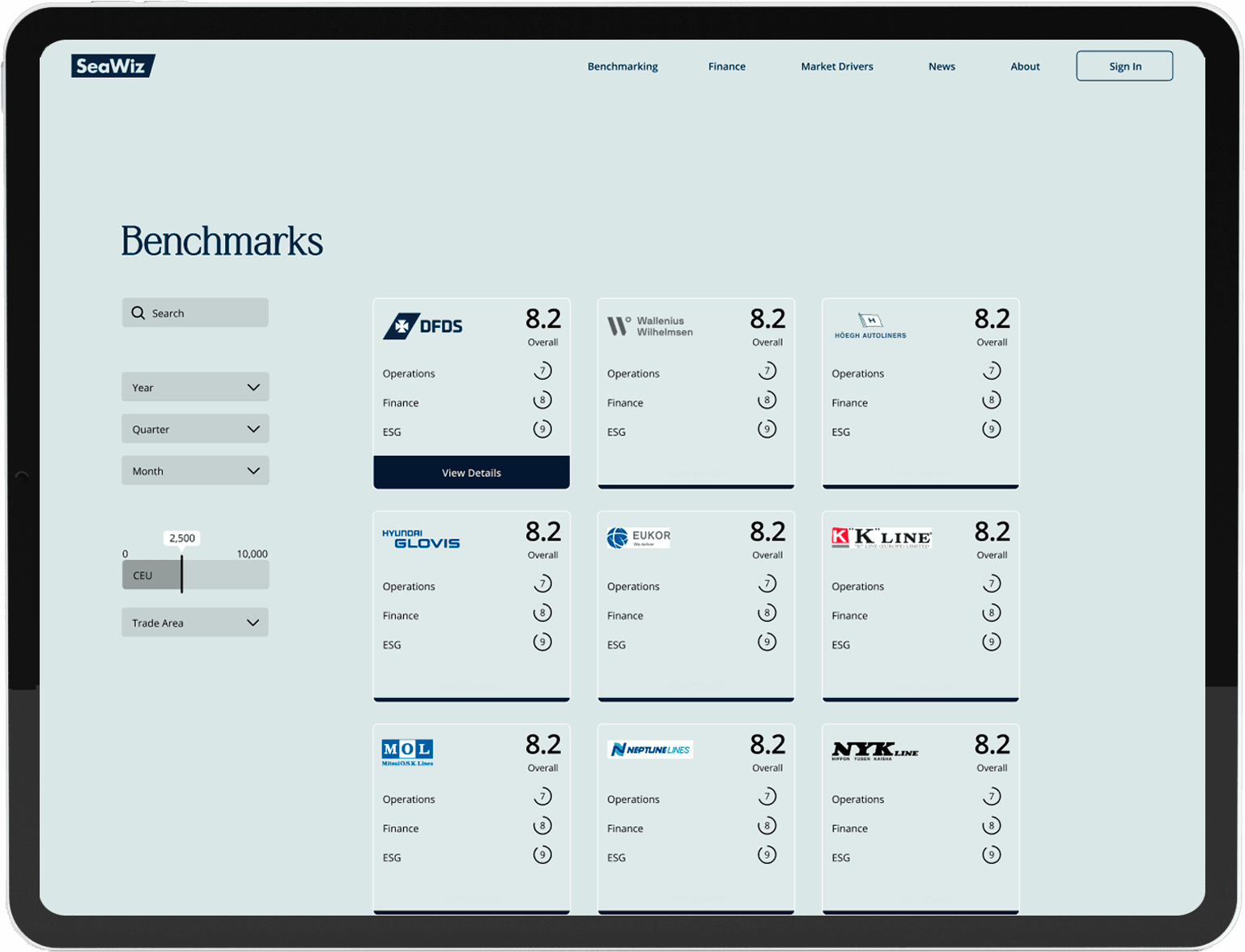This screenshot has width=1245, height=952.
Task: Click Wallenius Wilhelmsen Operations score ring
Action: click(x=767, y=371)
